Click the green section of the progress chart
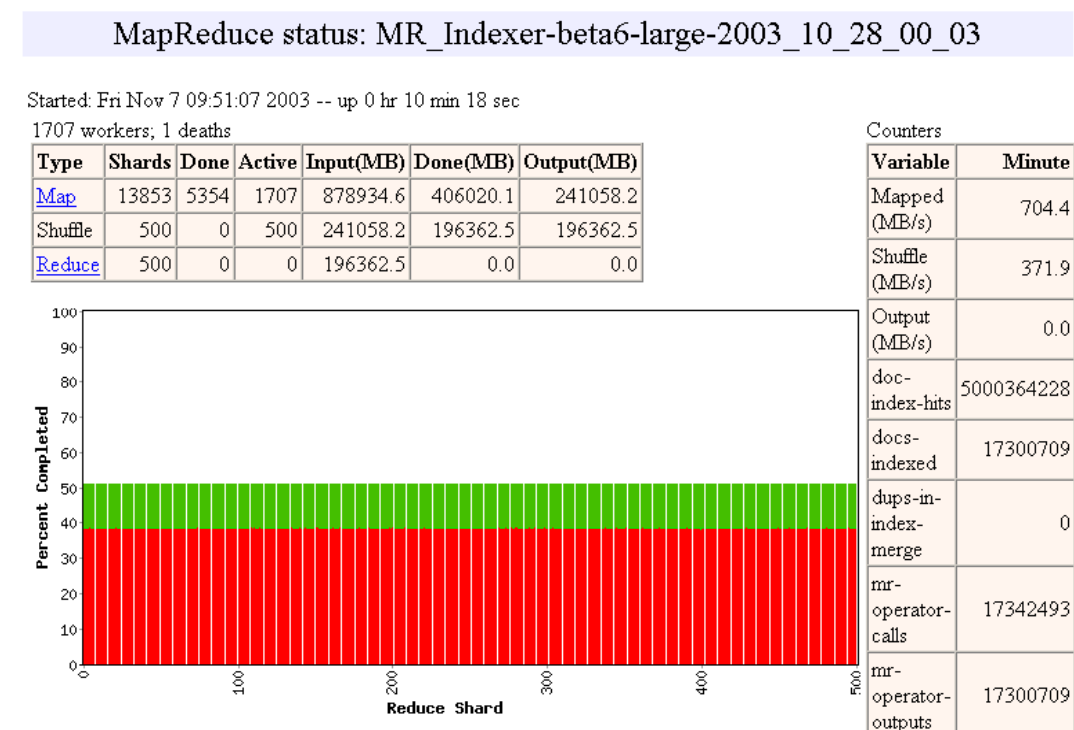The image size is (1074, 730). (x=470, y=506)
